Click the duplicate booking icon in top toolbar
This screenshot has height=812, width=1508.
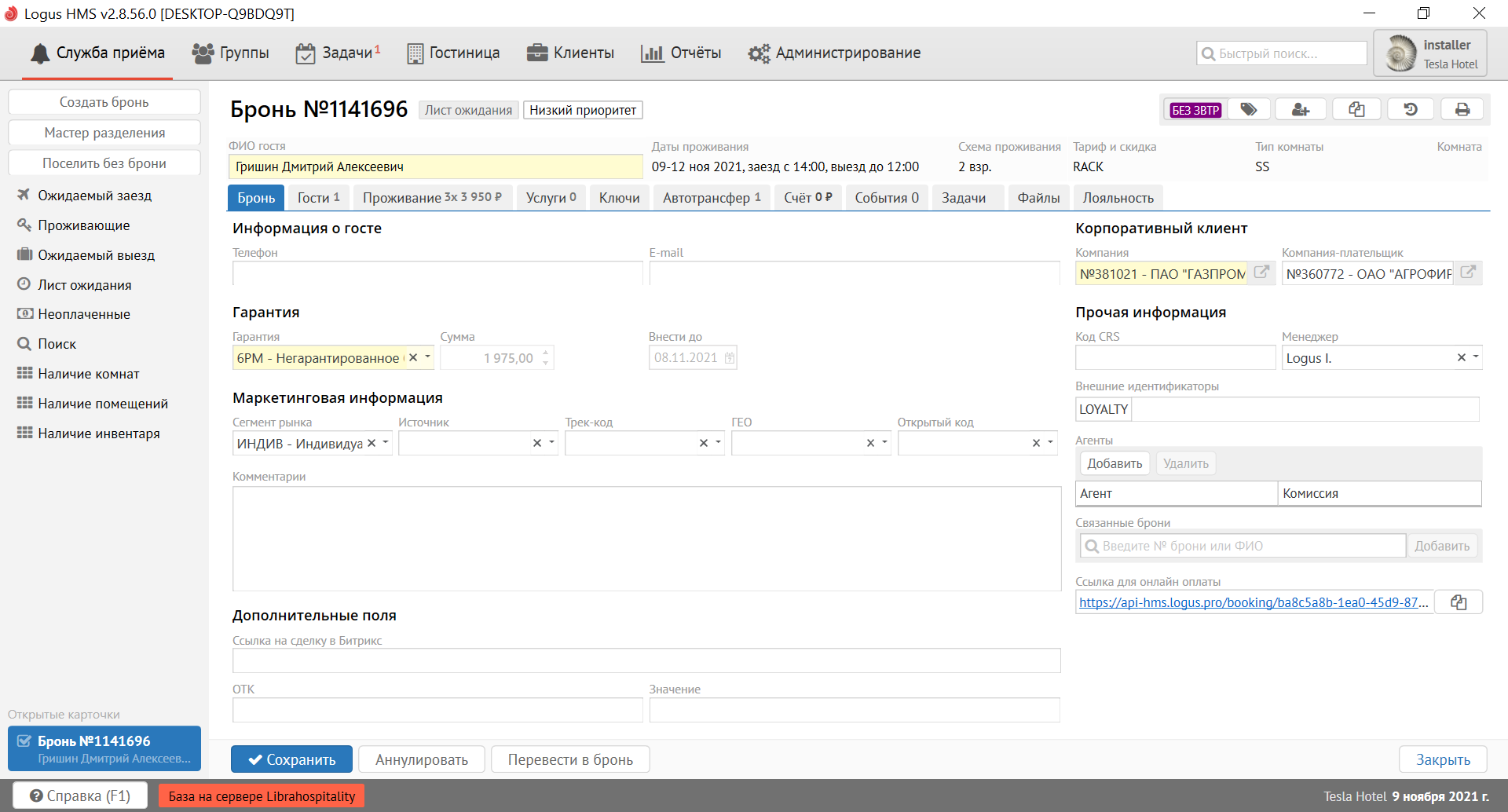[1356, 110]
